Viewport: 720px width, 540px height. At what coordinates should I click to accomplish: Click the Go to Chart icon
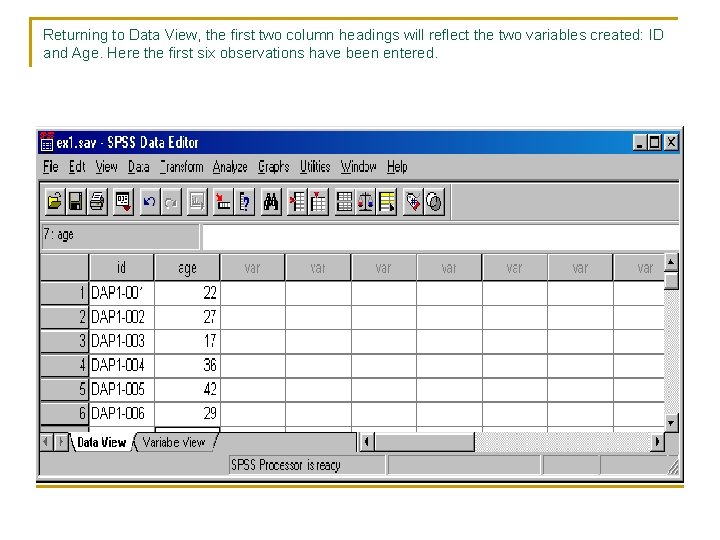coord(197,202)
